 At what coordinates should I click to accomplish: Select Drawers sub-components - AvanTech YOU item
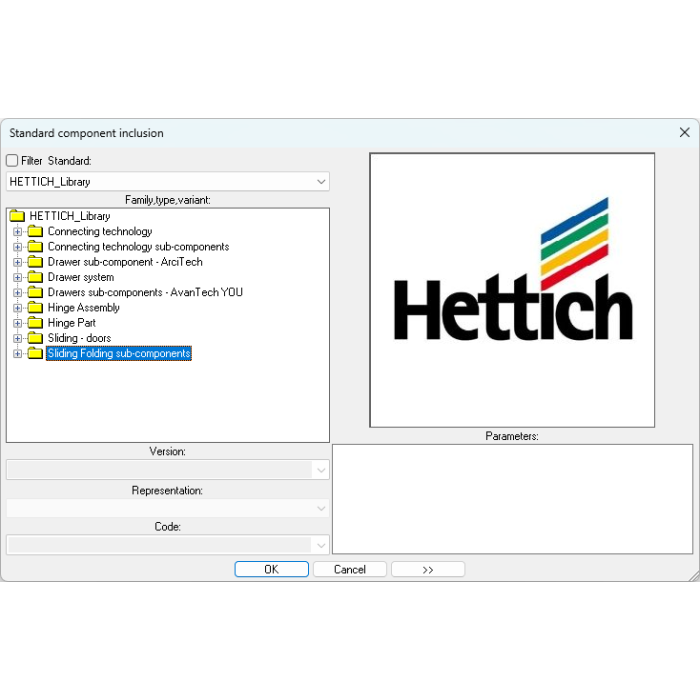click(145, 292)
